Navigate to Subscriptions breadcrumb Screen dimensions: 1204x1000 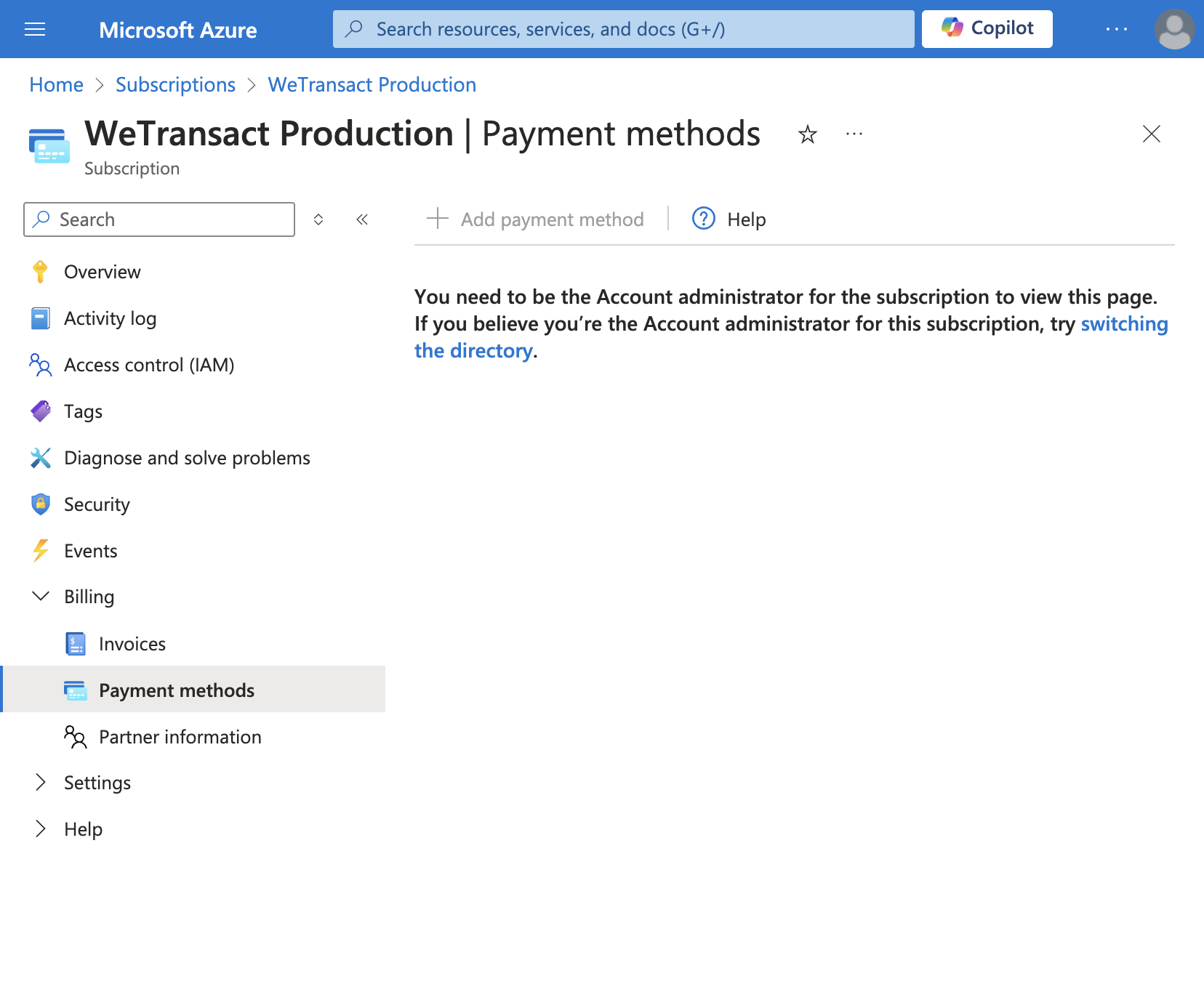pos(175,85)
